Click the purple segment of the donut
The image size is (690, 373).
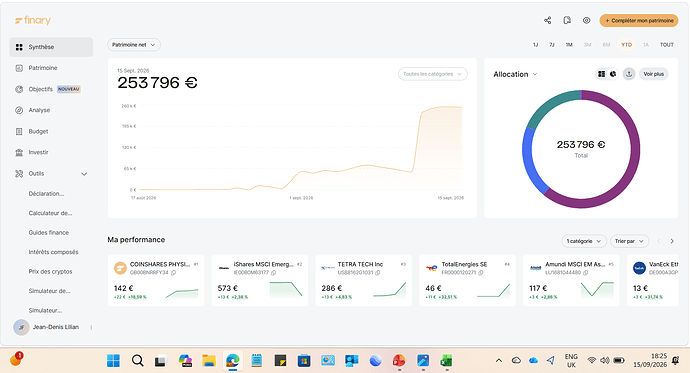click(x=635, y=150)
